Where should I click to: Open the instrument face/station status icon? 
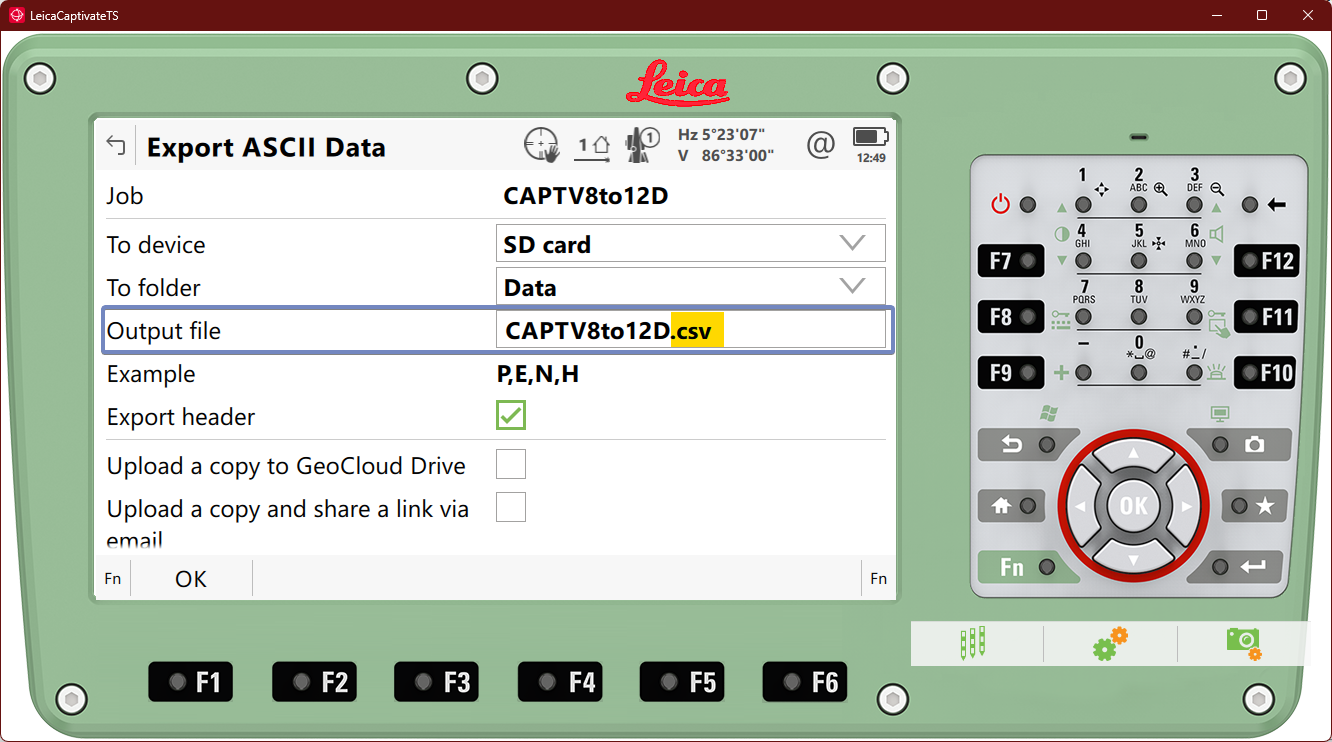pos(594,146)
